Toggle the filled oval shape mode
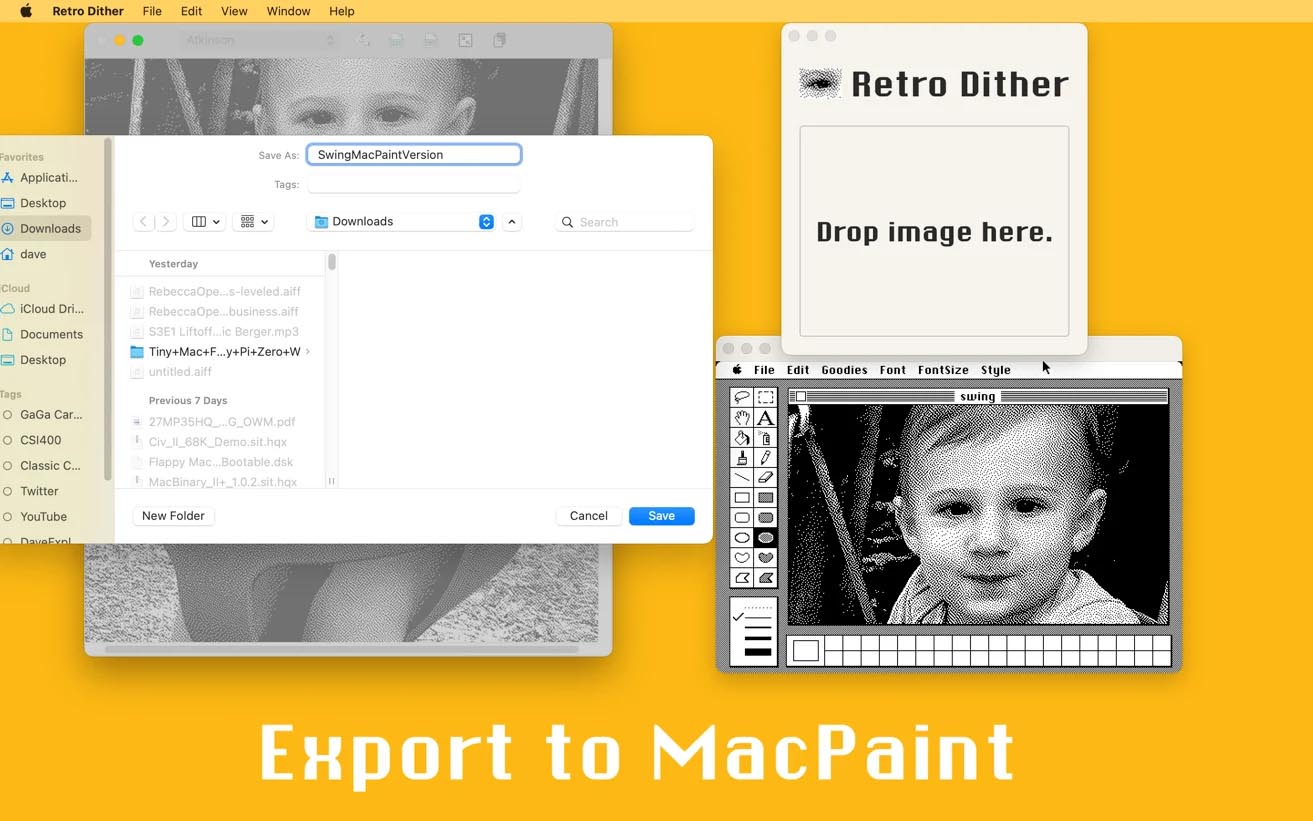The width and height of the screenshot is (1313, 821). [x=768, y=538]
